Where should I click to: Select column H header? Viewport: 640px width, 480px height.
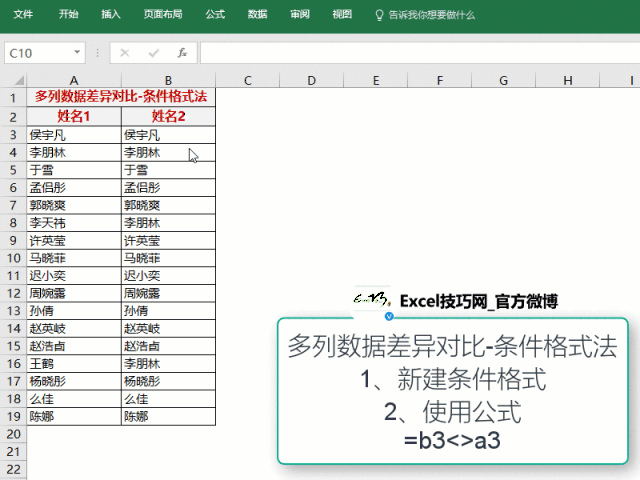point(568,80)
